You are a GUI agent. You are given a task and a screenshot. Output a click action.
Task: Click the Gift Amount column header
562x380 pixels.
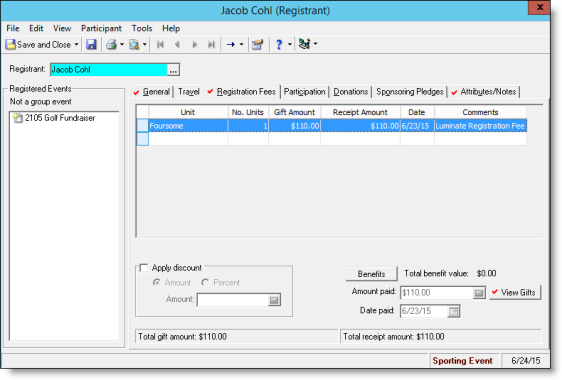(294, 112)
